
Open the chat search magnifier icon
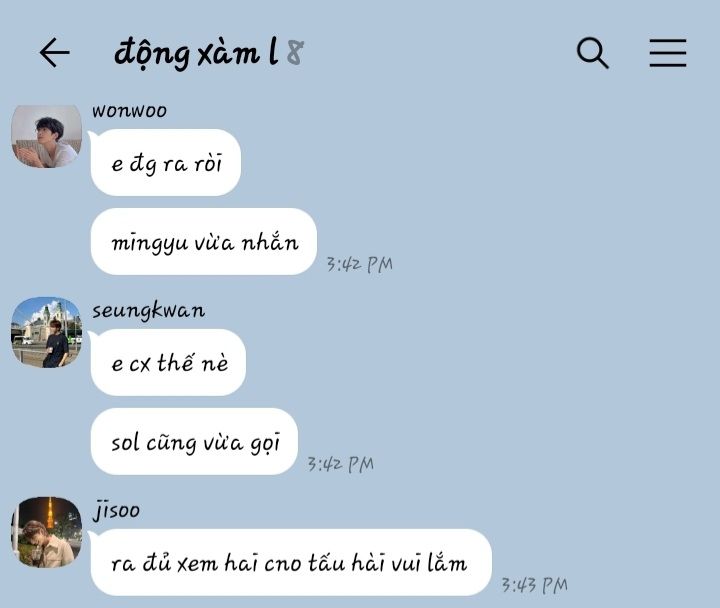pos(592,53)
